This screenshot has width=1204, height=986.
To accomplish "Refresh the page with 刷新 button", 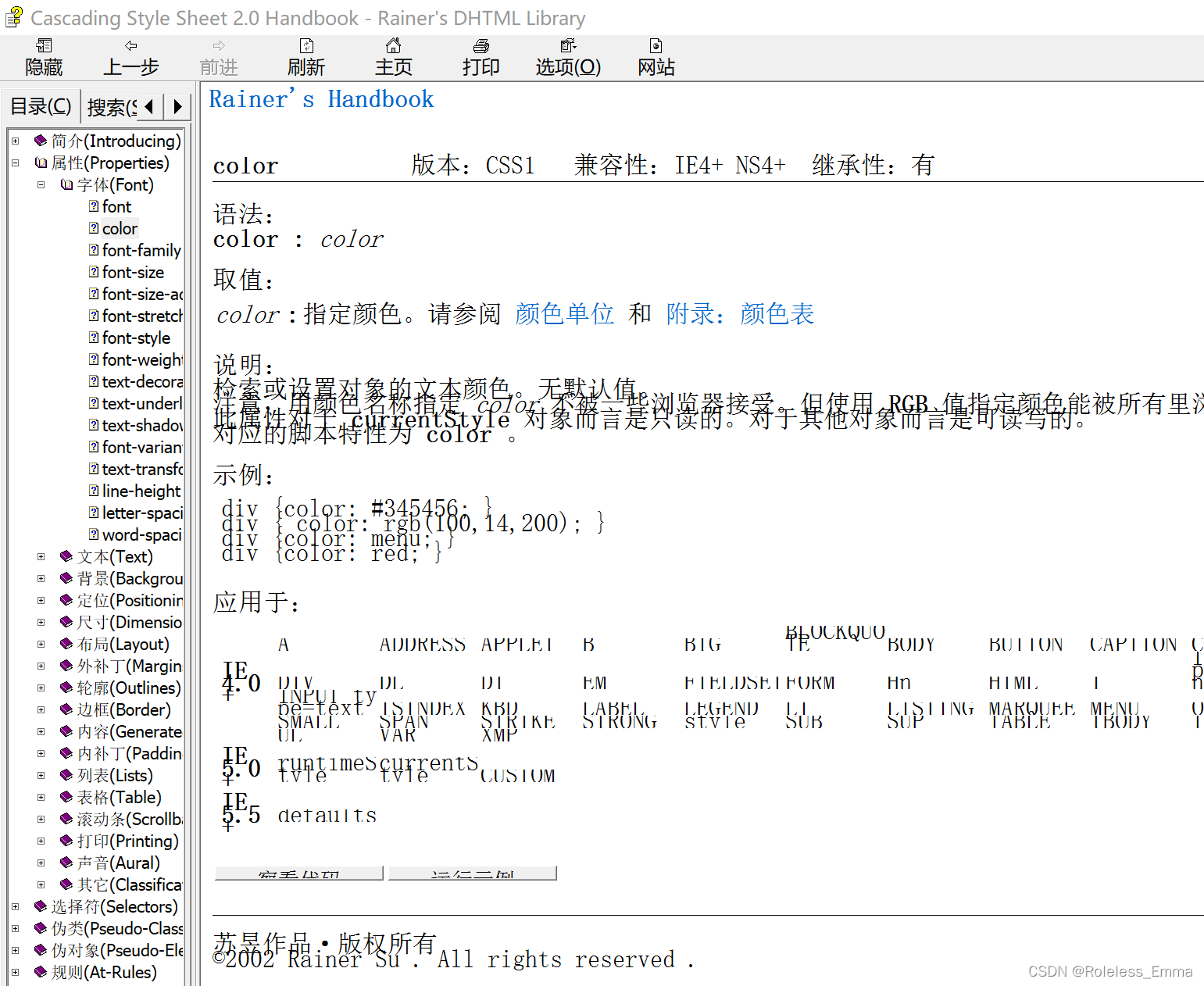I will pos(306,58).
